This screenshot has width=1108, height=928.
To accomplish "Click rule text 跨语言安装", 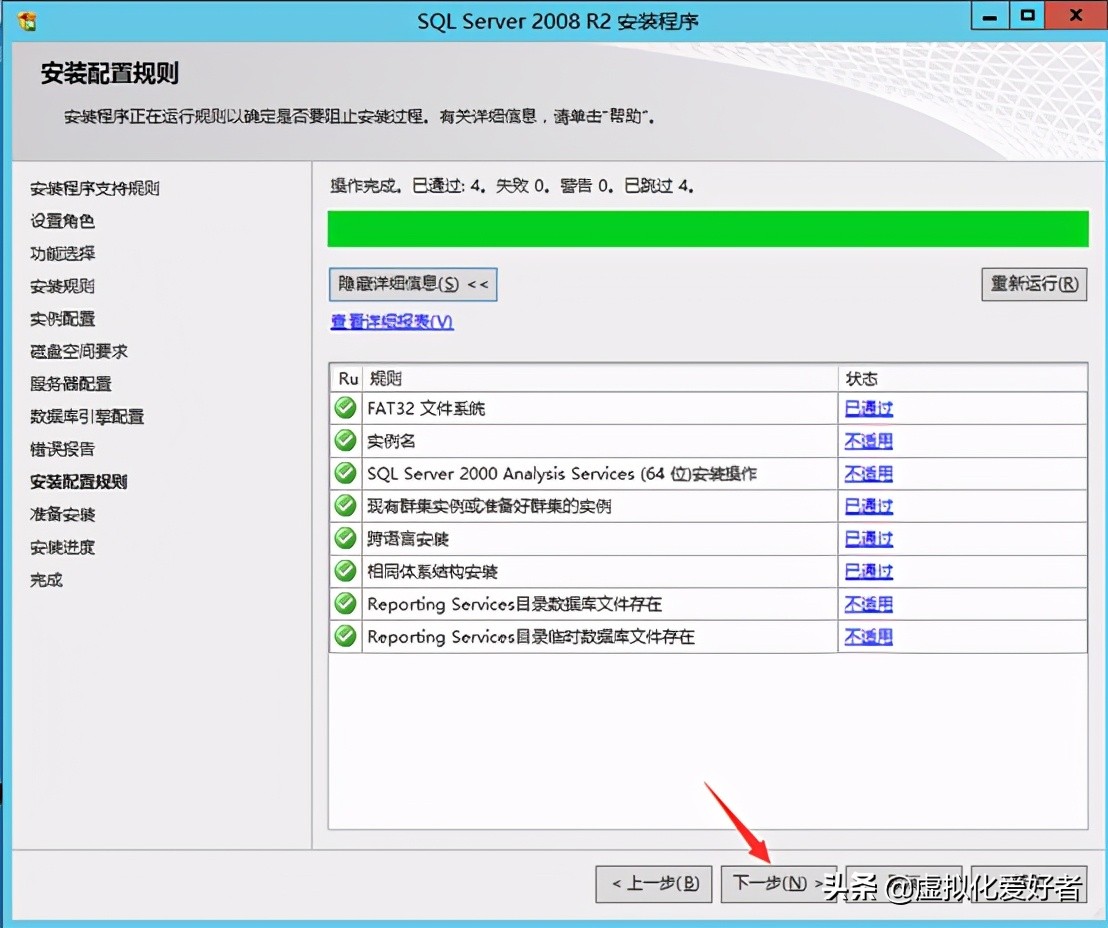I will 408,539.
